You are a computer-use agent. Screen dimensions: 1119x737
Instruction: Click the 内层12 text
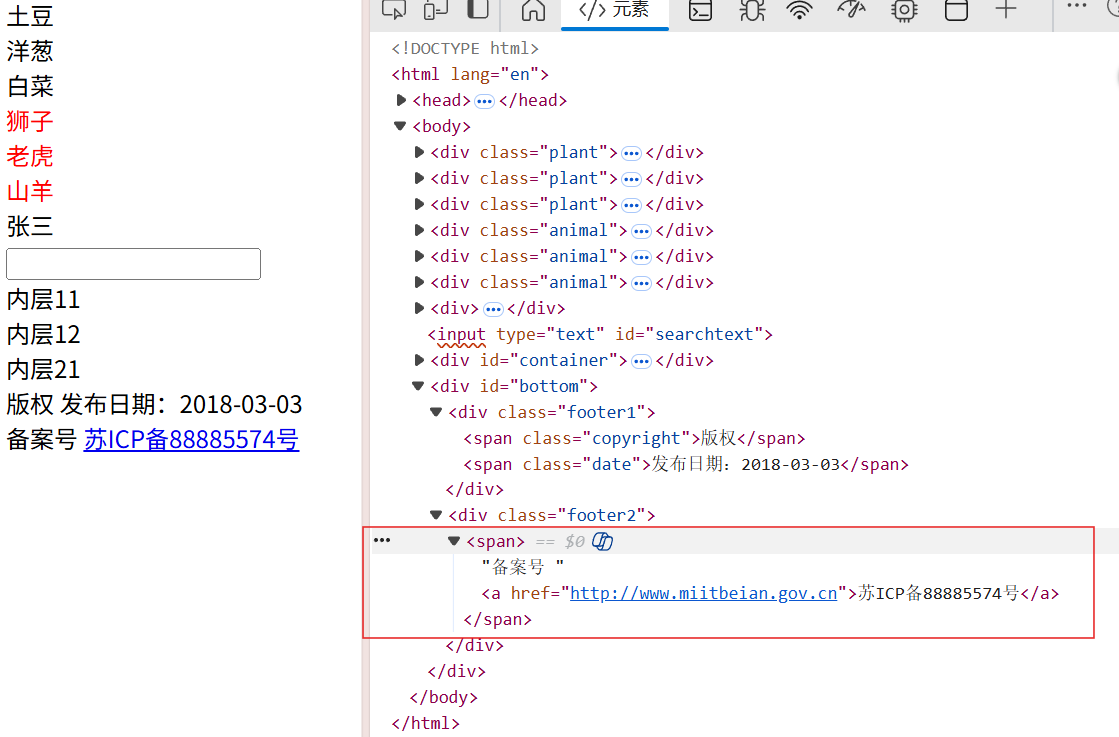pos(44,335)
